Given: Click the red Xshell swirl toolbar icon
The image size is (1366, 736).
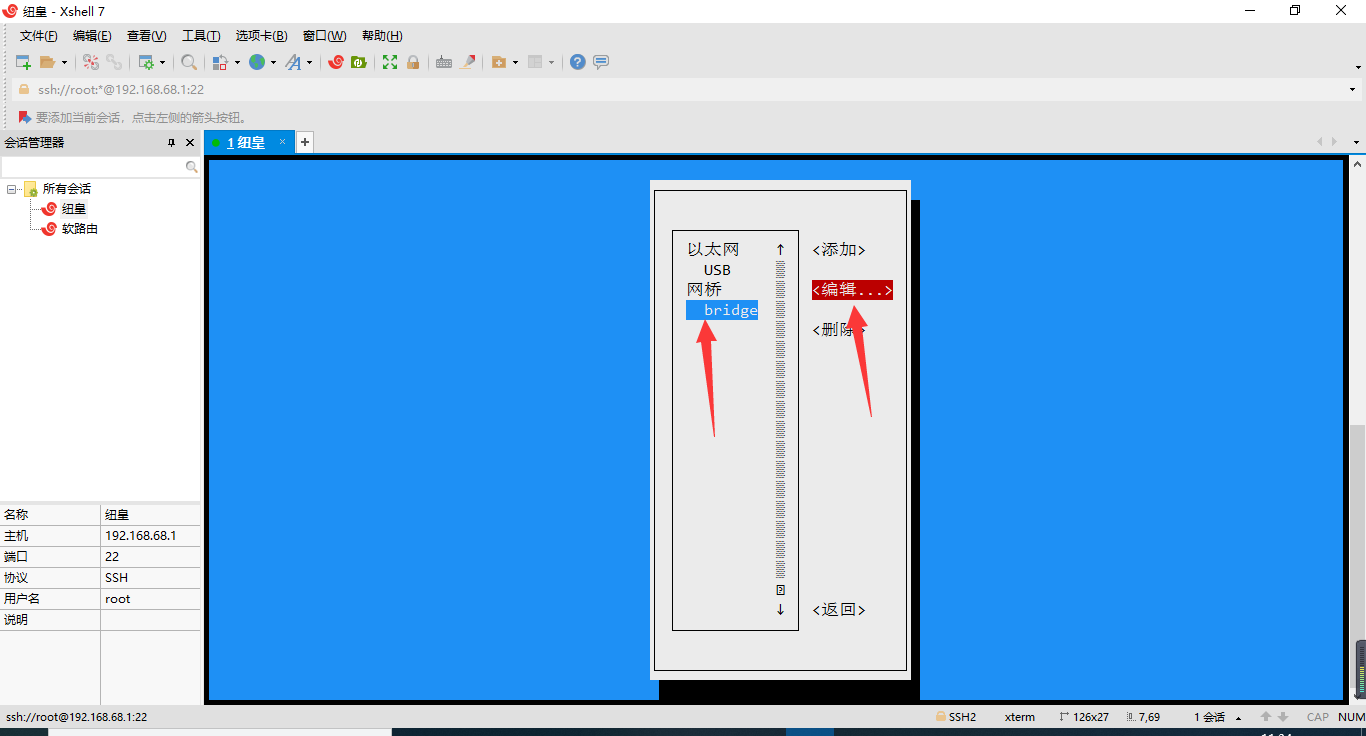Looking at the screenshot, I should tap(336, 62).
